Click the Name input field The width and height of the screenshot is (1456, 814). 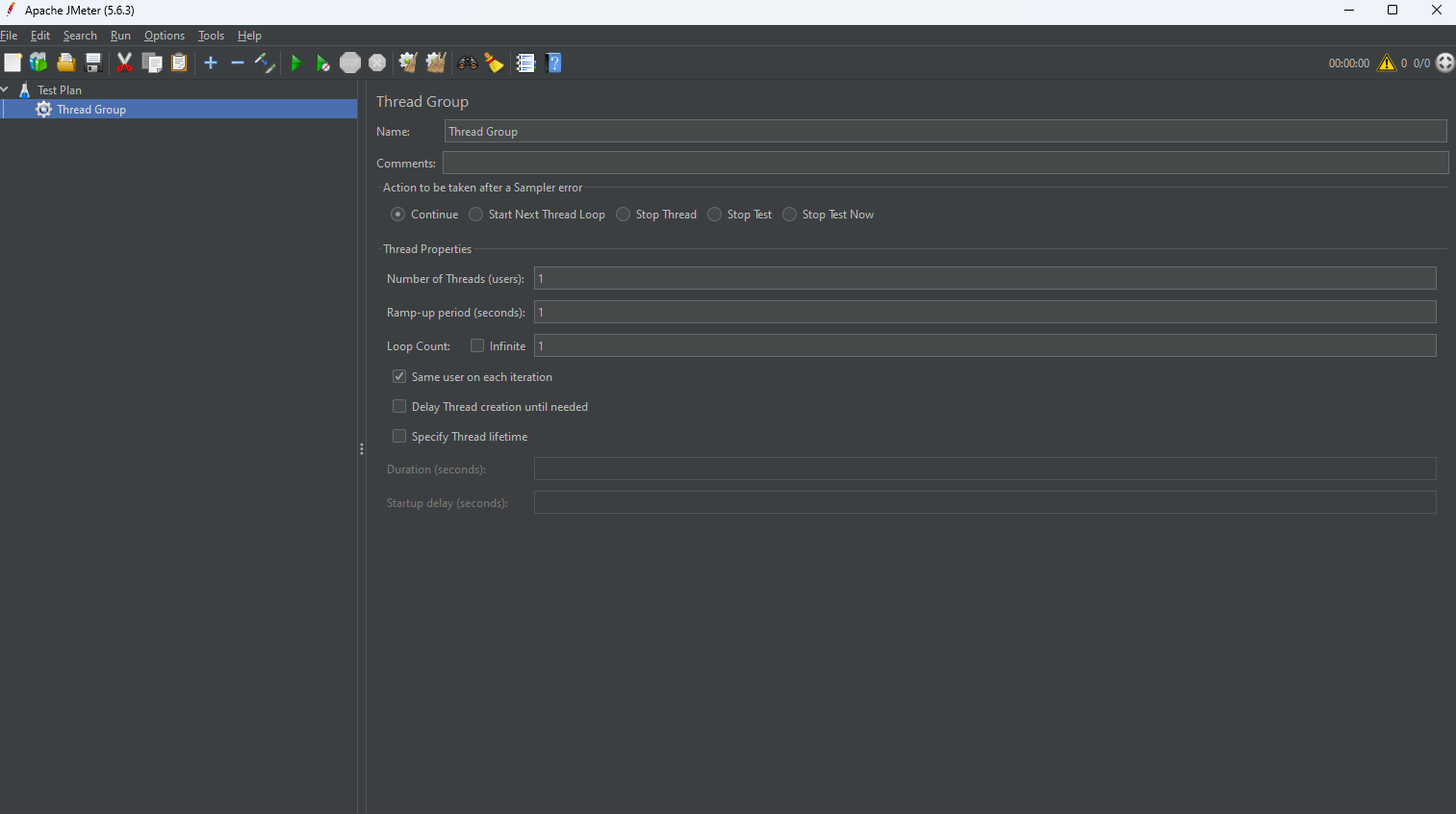(x=945, y=131)
